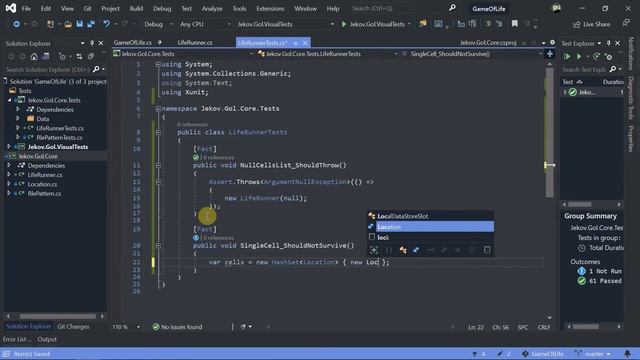Switch to the Git Changes tab
Screen dimensions: 640x360
[73, 327]
